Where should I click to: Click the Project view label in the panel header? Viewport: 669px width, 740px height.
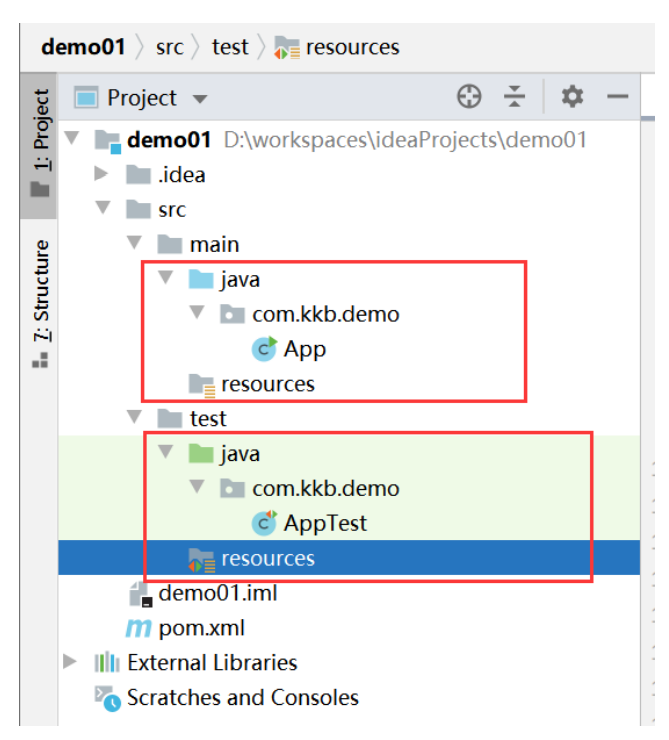tap(142, 98)
